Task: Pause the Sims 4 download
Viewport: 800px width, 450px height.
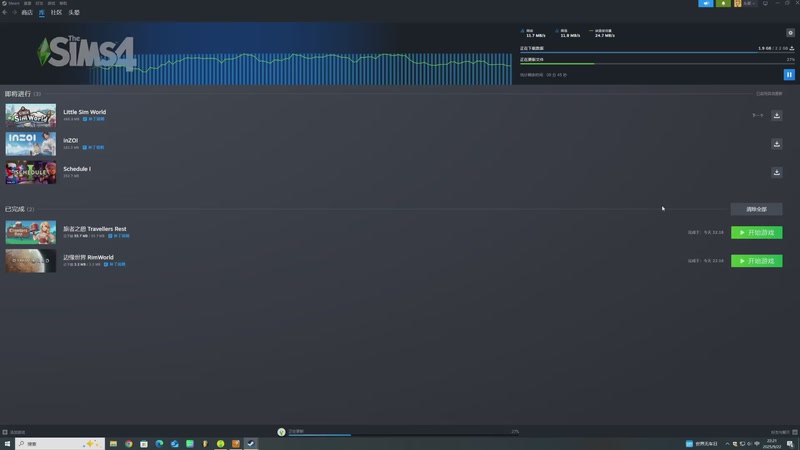Action: coord(789,74)
